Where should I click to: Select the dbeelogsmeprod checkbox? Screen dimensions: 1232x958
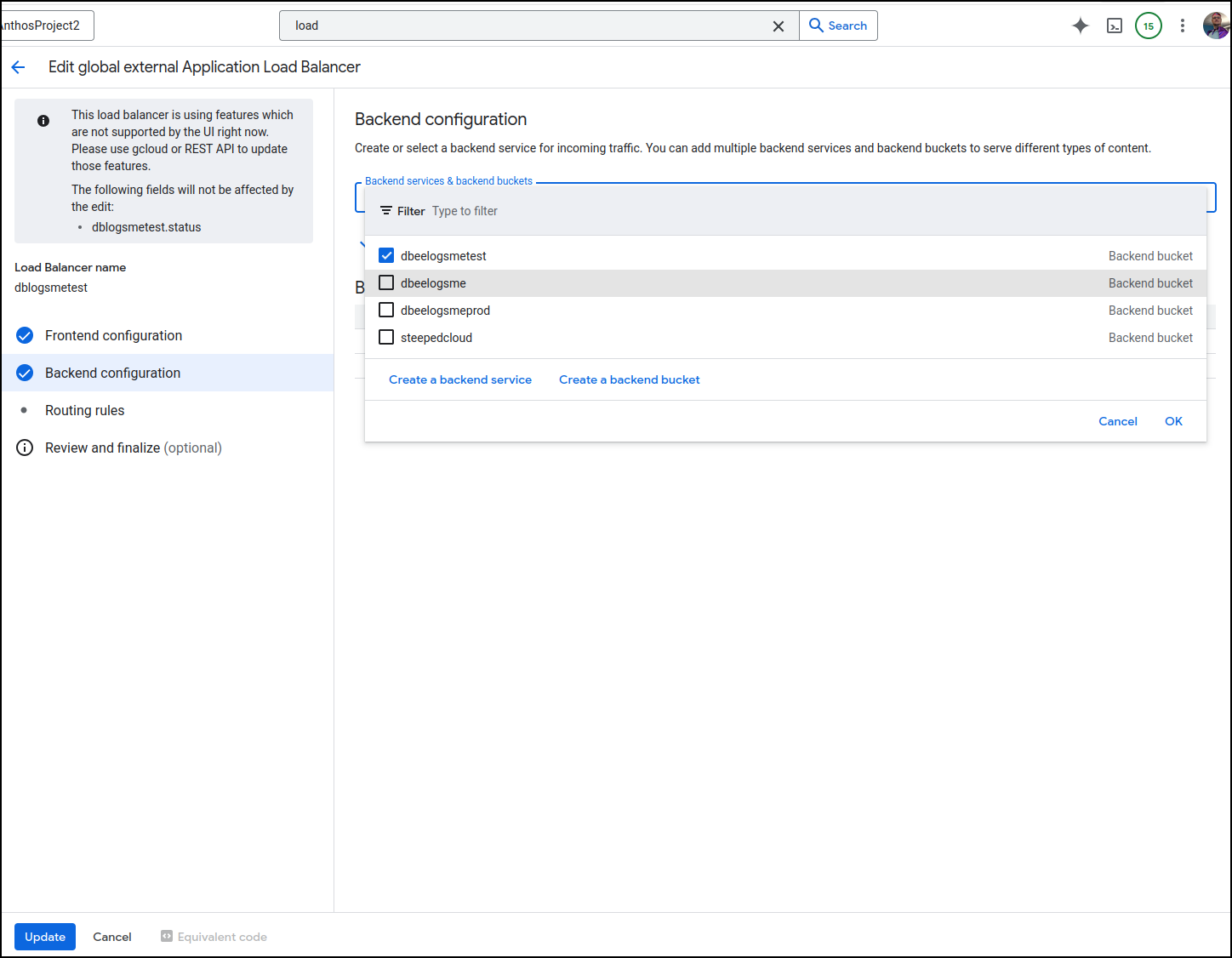tap(386, 310)
